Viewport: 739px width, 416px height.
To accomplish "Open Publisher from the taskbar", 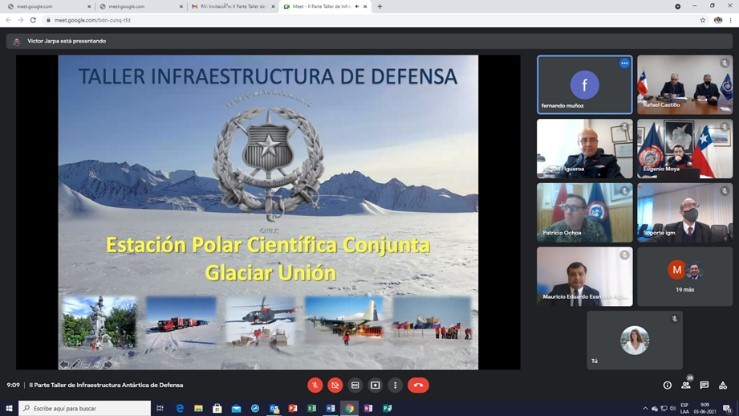I will pyautogui.click(x=387, y=408).
